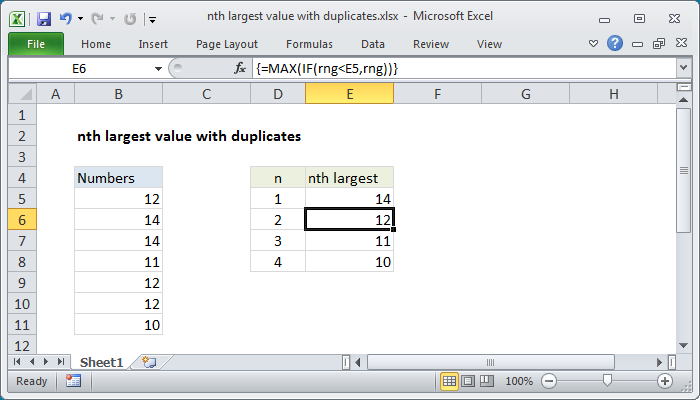700x400 pixels.
Task: Select cell B11 containing 10
Action: coord(118,325)
